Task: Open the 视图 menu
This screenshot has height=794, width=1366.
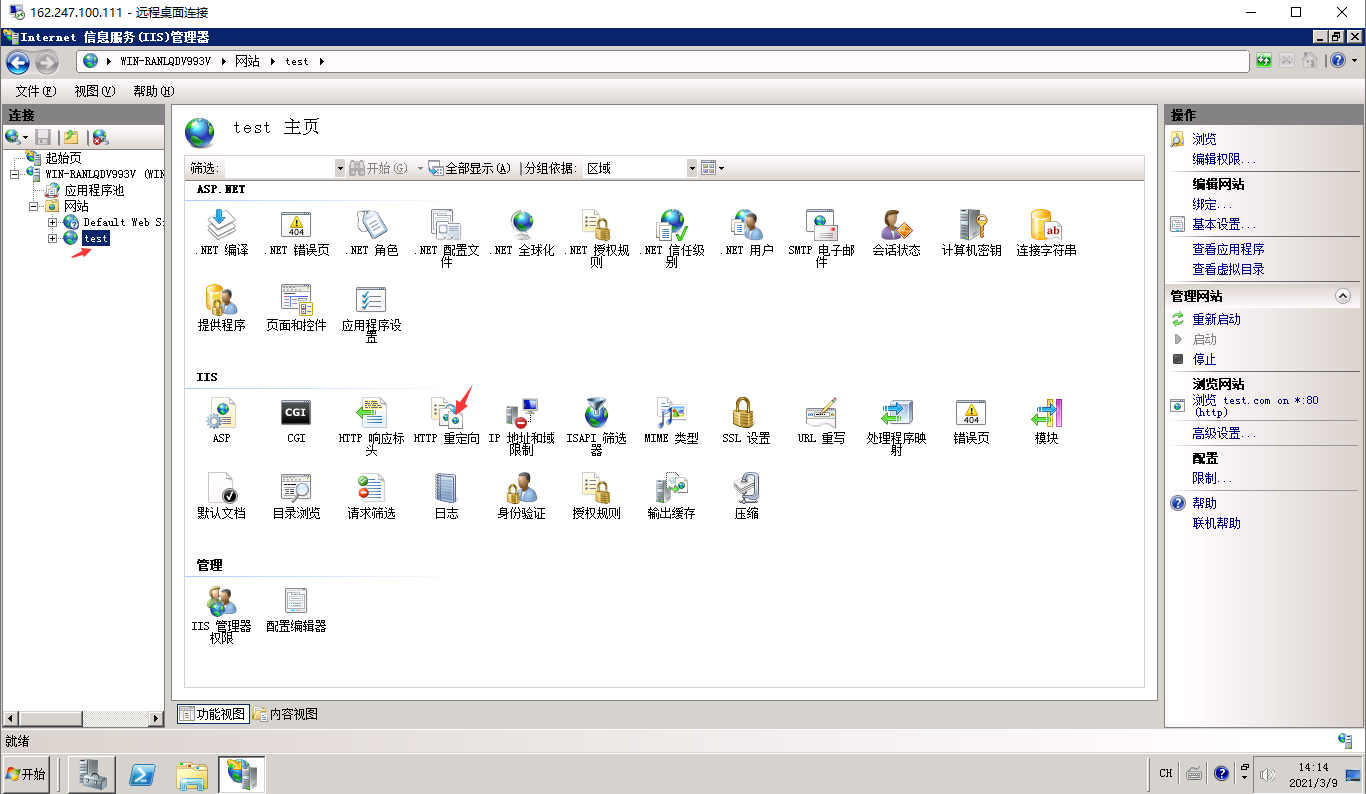Action: click(x=95, y=91)
